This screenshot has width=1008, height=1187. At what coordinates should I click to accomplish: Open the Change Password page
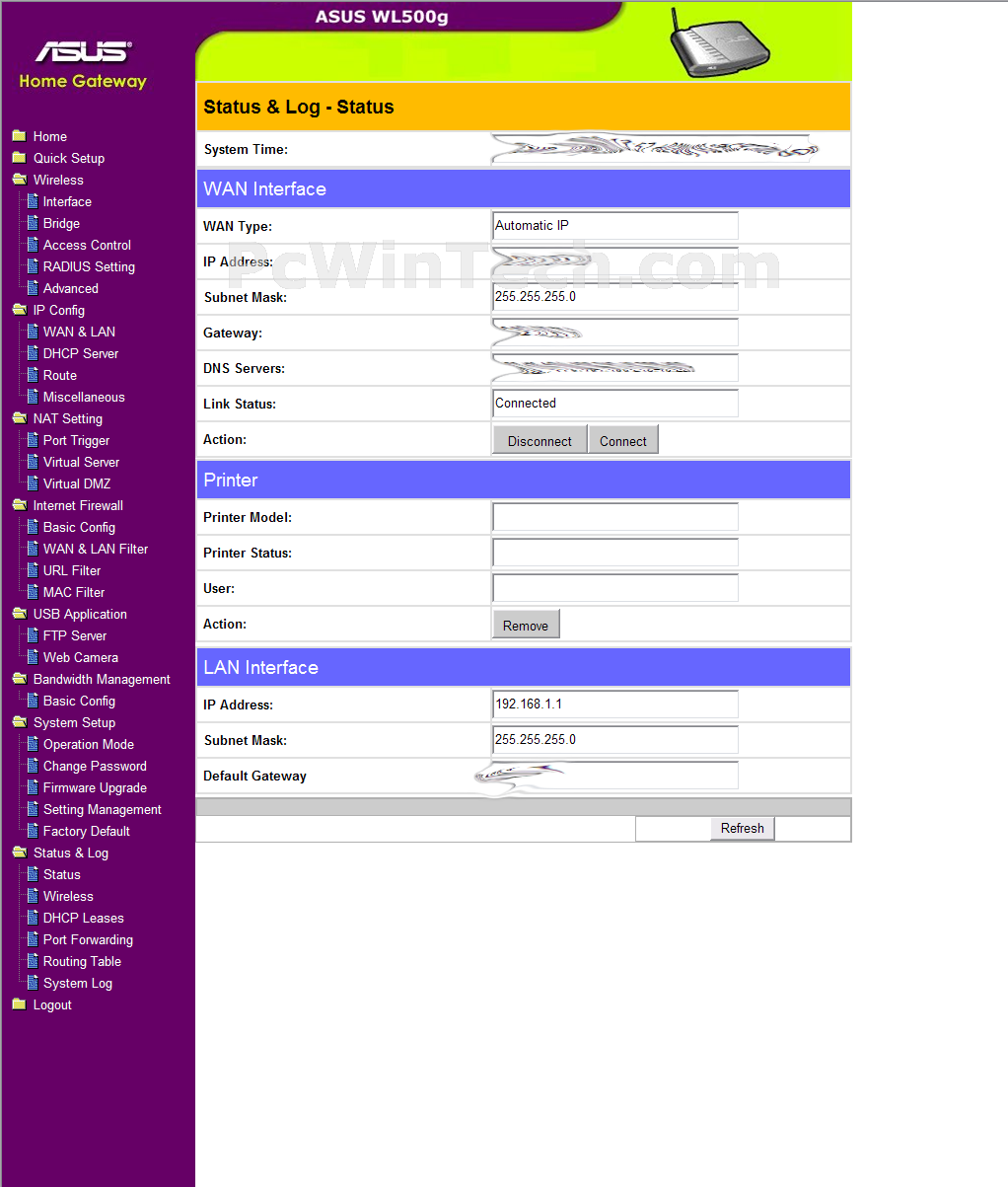coord(95,766)
